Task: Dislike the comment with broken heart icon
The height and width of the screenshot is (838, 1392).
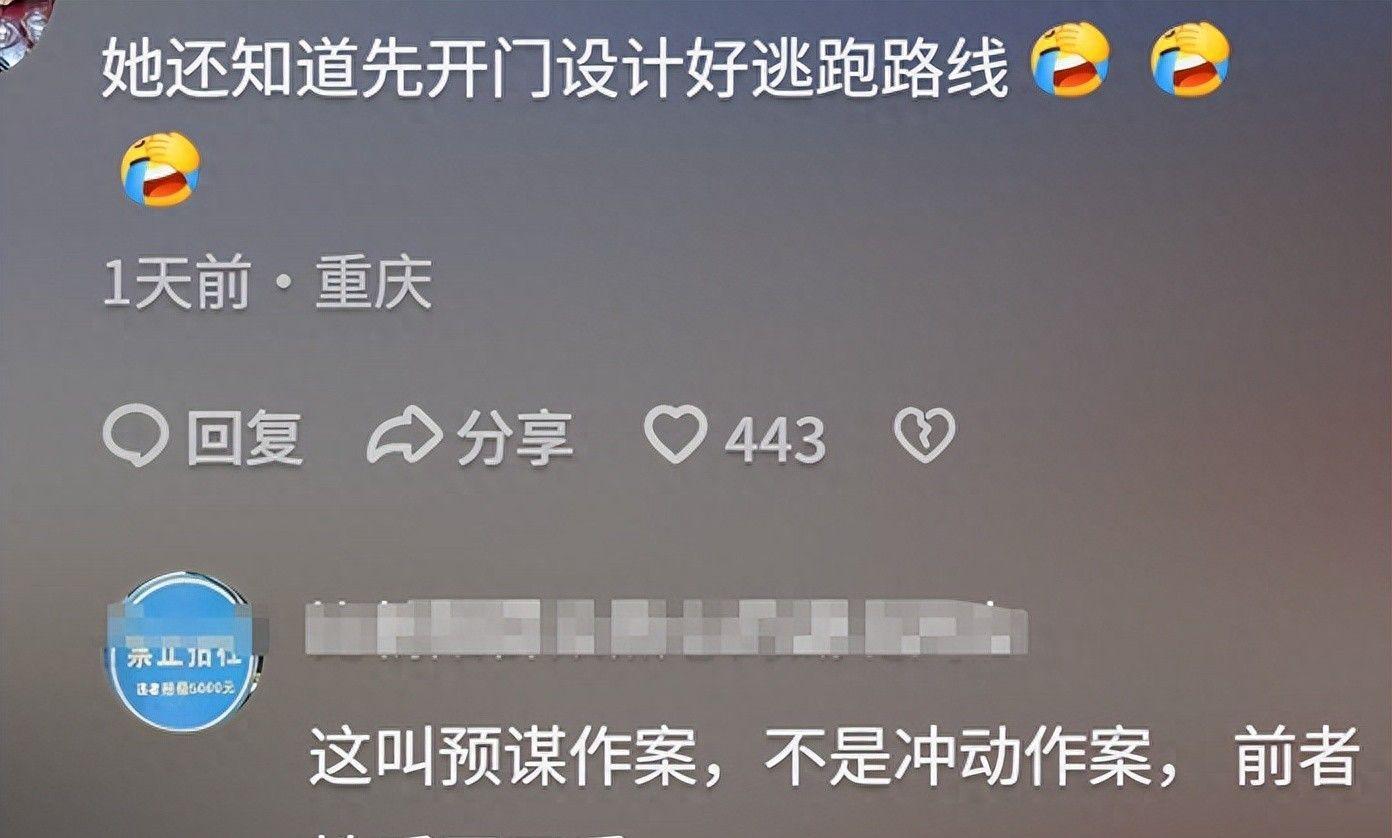Action: tap(924, 436)
